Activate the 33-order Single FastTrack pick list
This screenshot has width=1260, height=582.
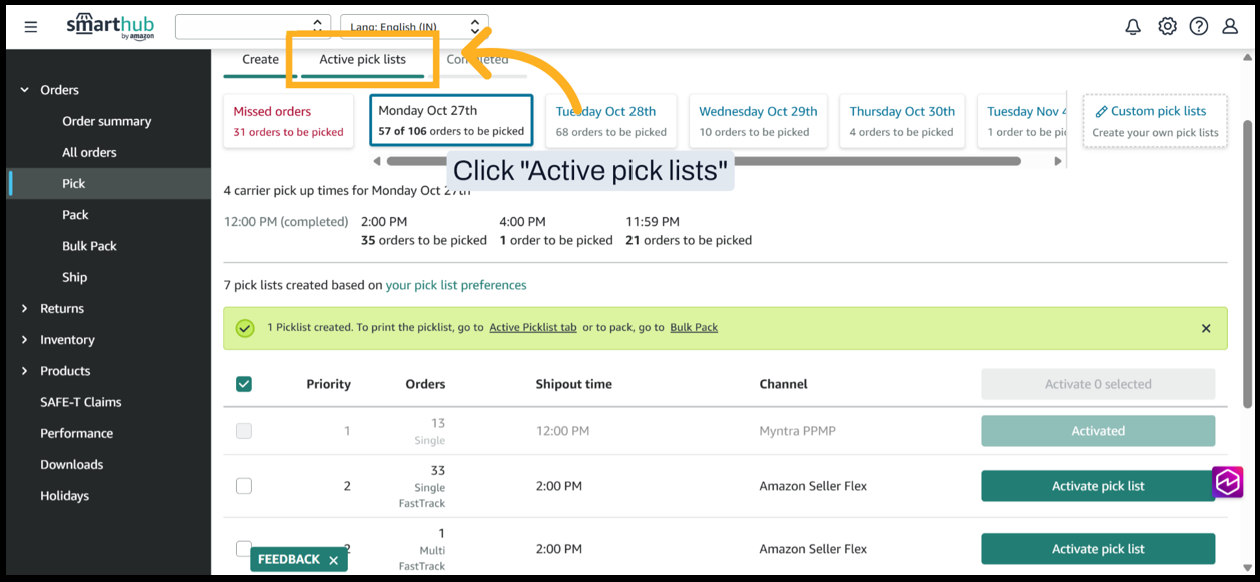coord(1098,486)
